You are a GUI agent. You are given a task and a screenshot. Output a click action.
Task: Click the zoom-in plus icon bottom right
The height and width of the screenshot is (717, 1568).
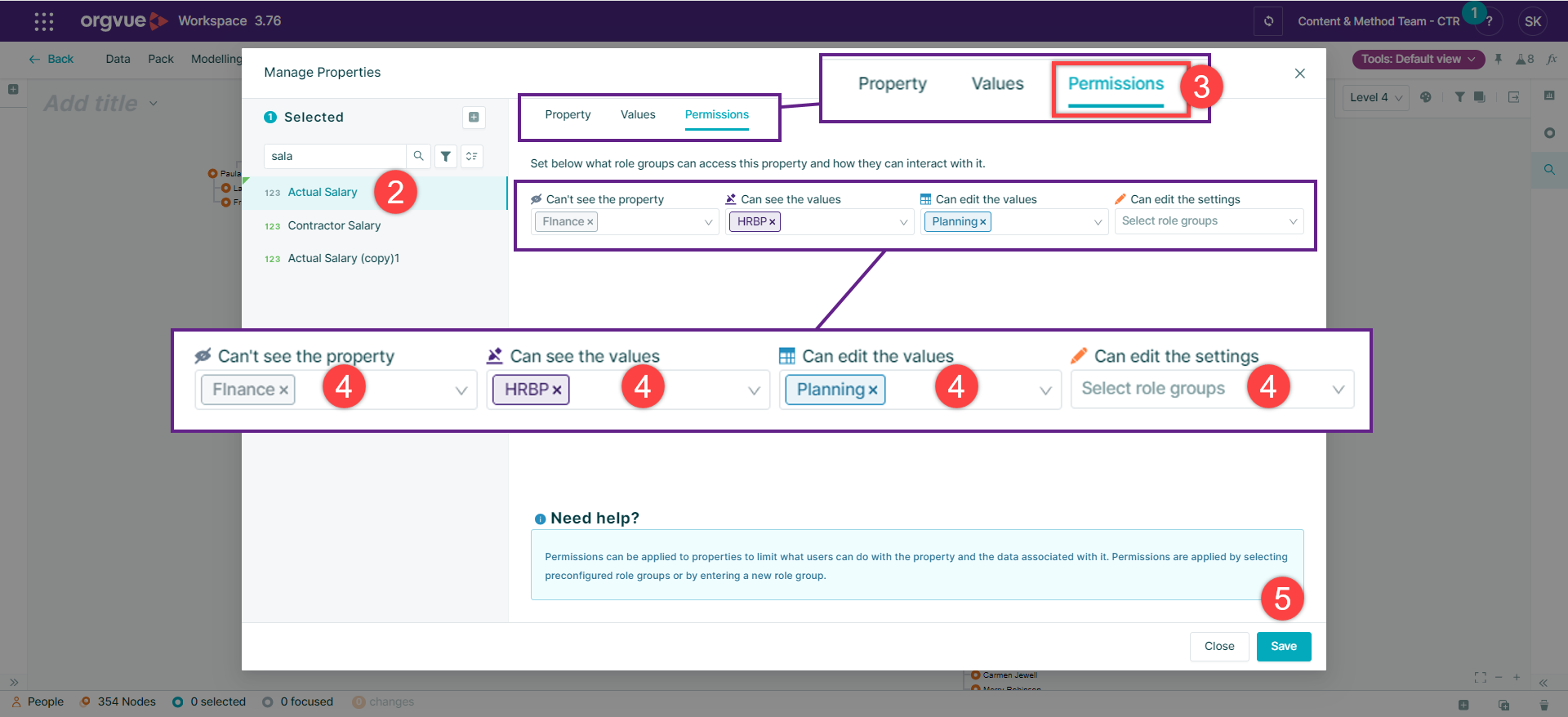click(1517, 677)
